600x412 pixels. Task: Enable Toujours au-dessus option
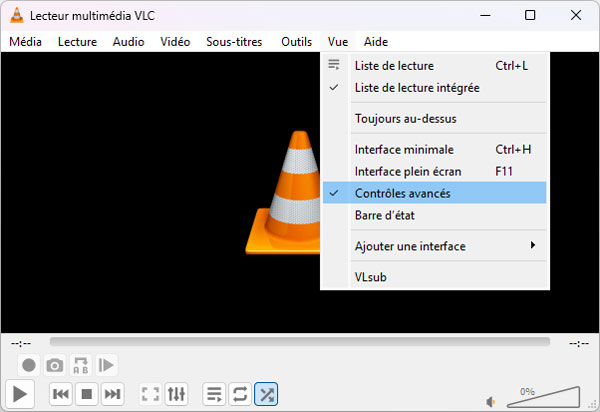pyautogui.click(x=434, y=118)
